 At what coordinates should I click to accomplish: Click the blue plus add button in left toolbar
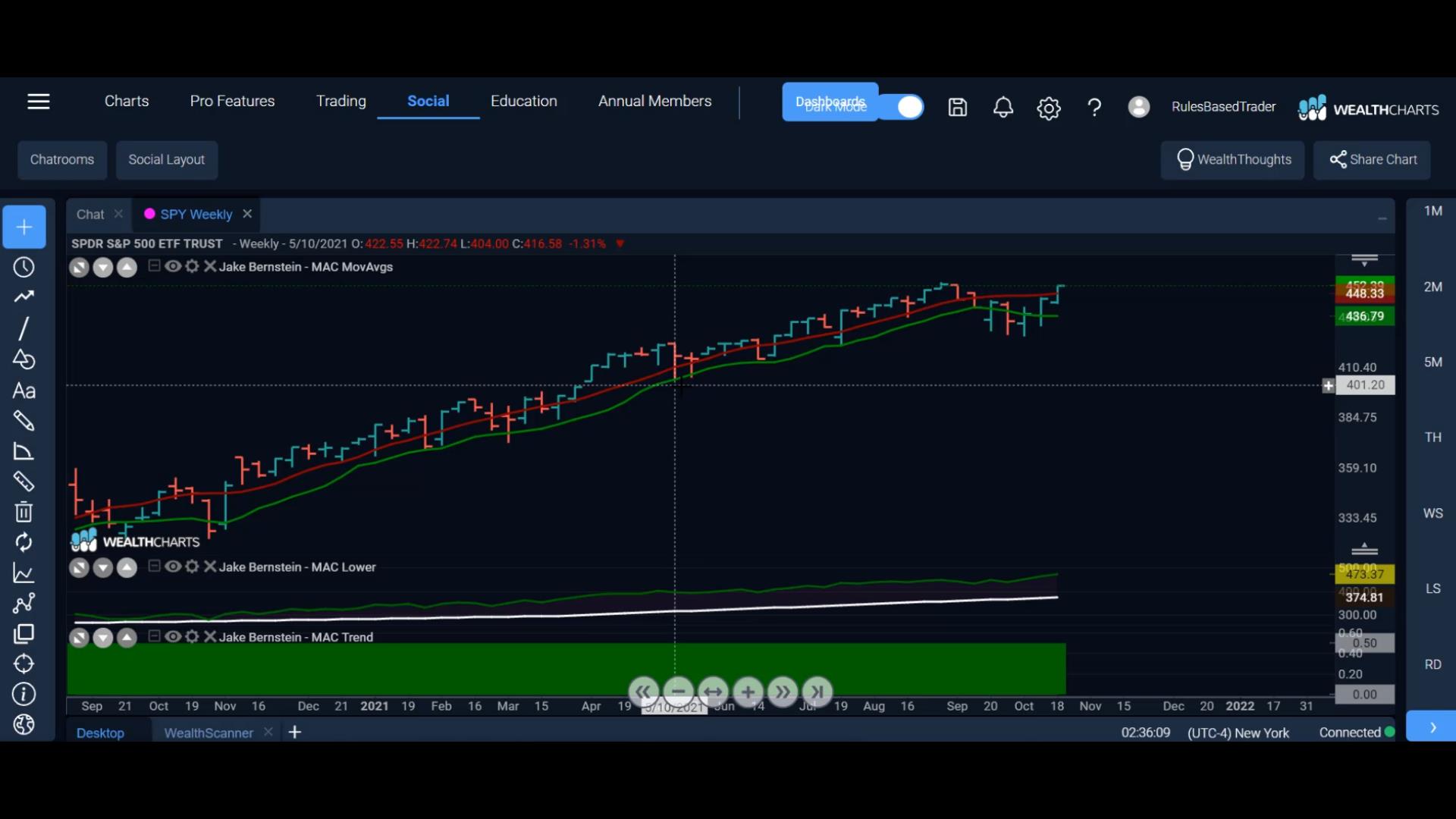click(24, 227)
